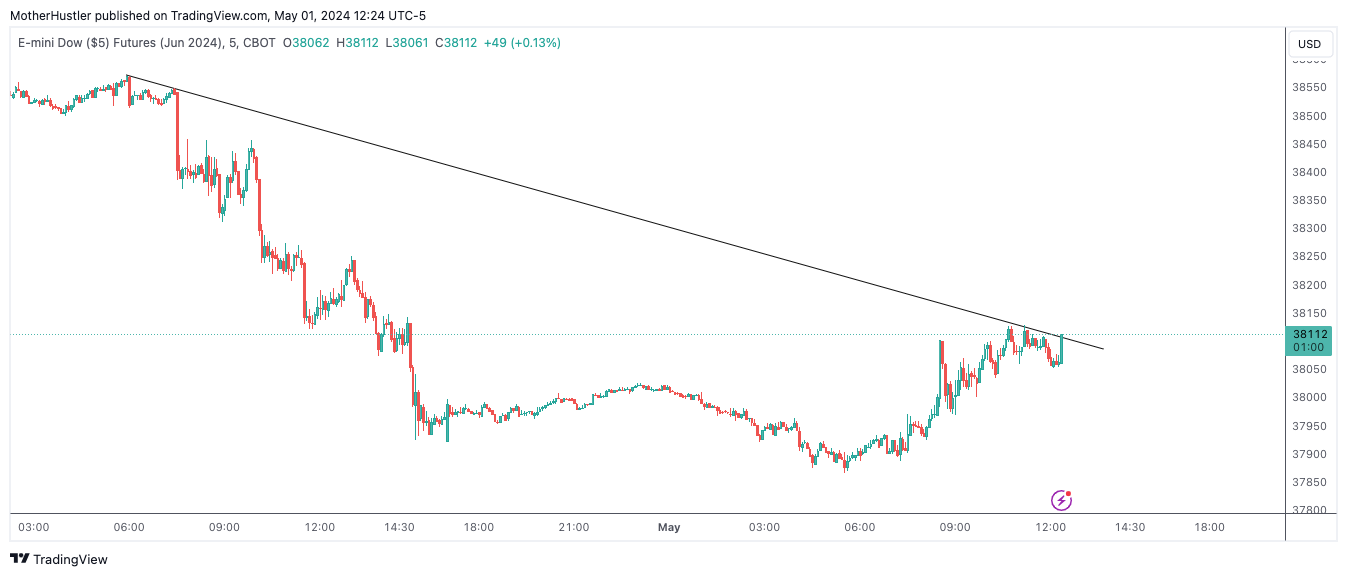Click the 21:00 label on time axis

point(573,527)
